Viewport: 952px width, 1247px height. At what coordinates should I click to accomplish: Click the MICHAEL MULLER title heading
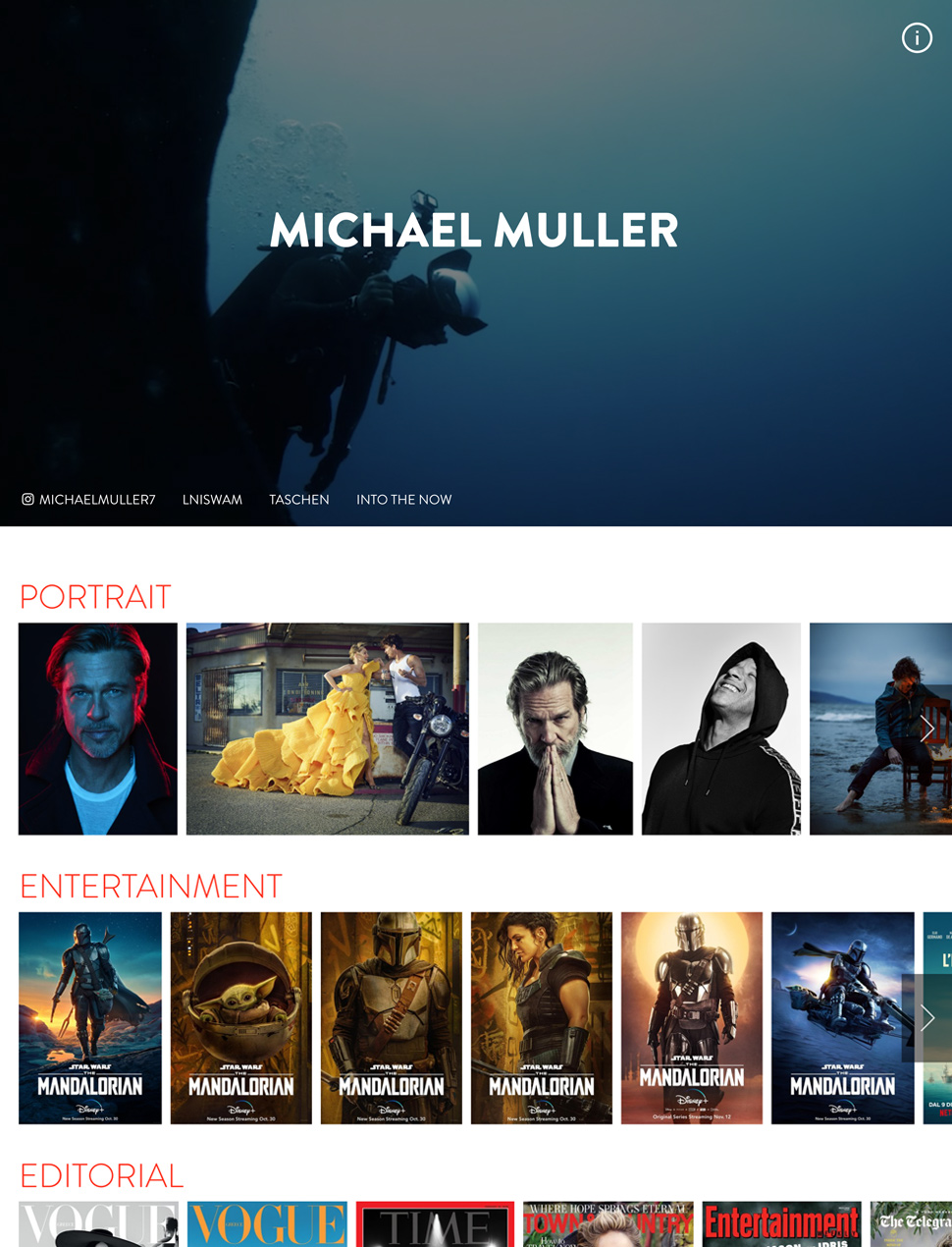pos(474,231)
